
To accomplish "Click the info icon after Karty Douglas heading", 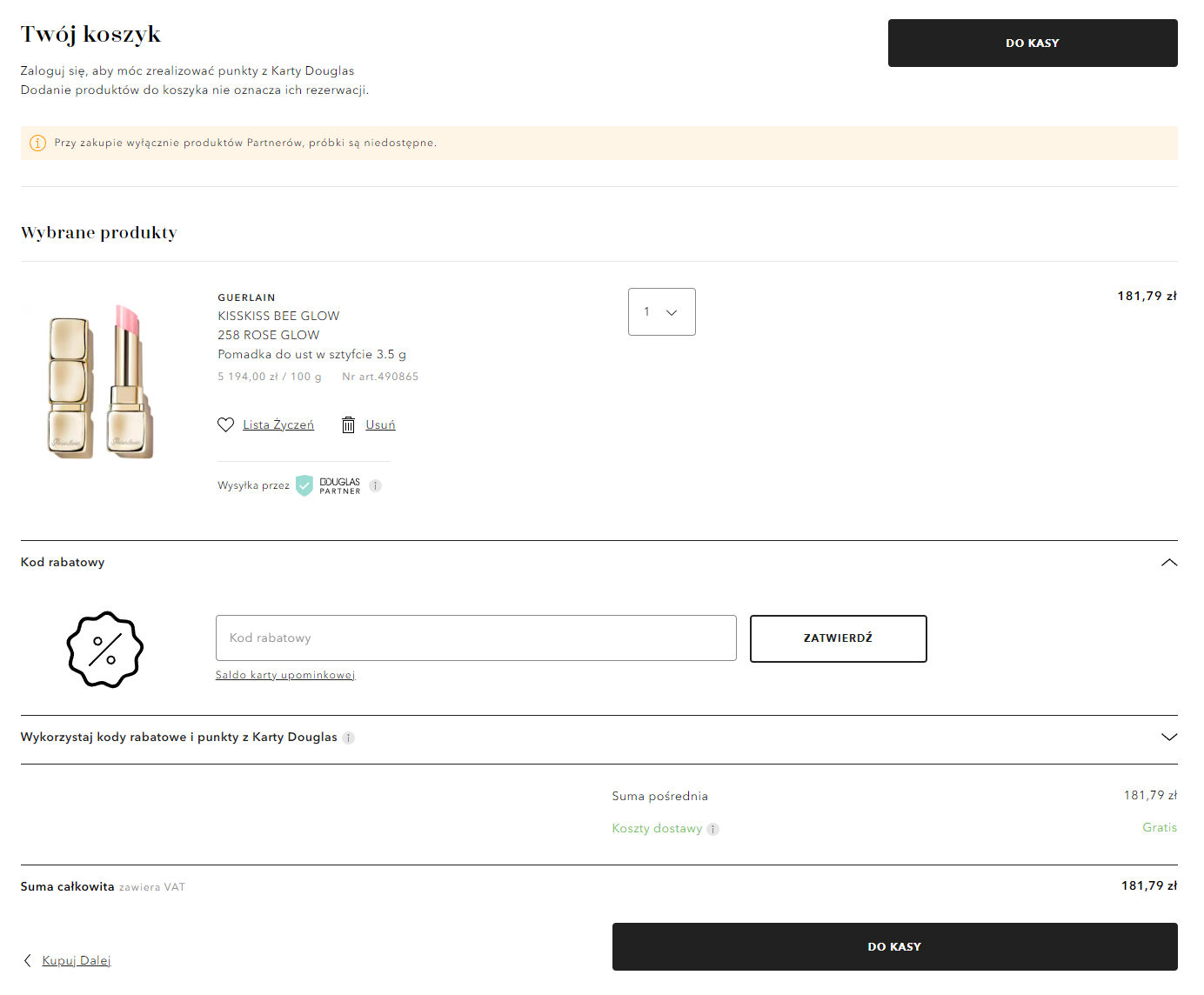I will pyautogui.click(x=348, y=738).
